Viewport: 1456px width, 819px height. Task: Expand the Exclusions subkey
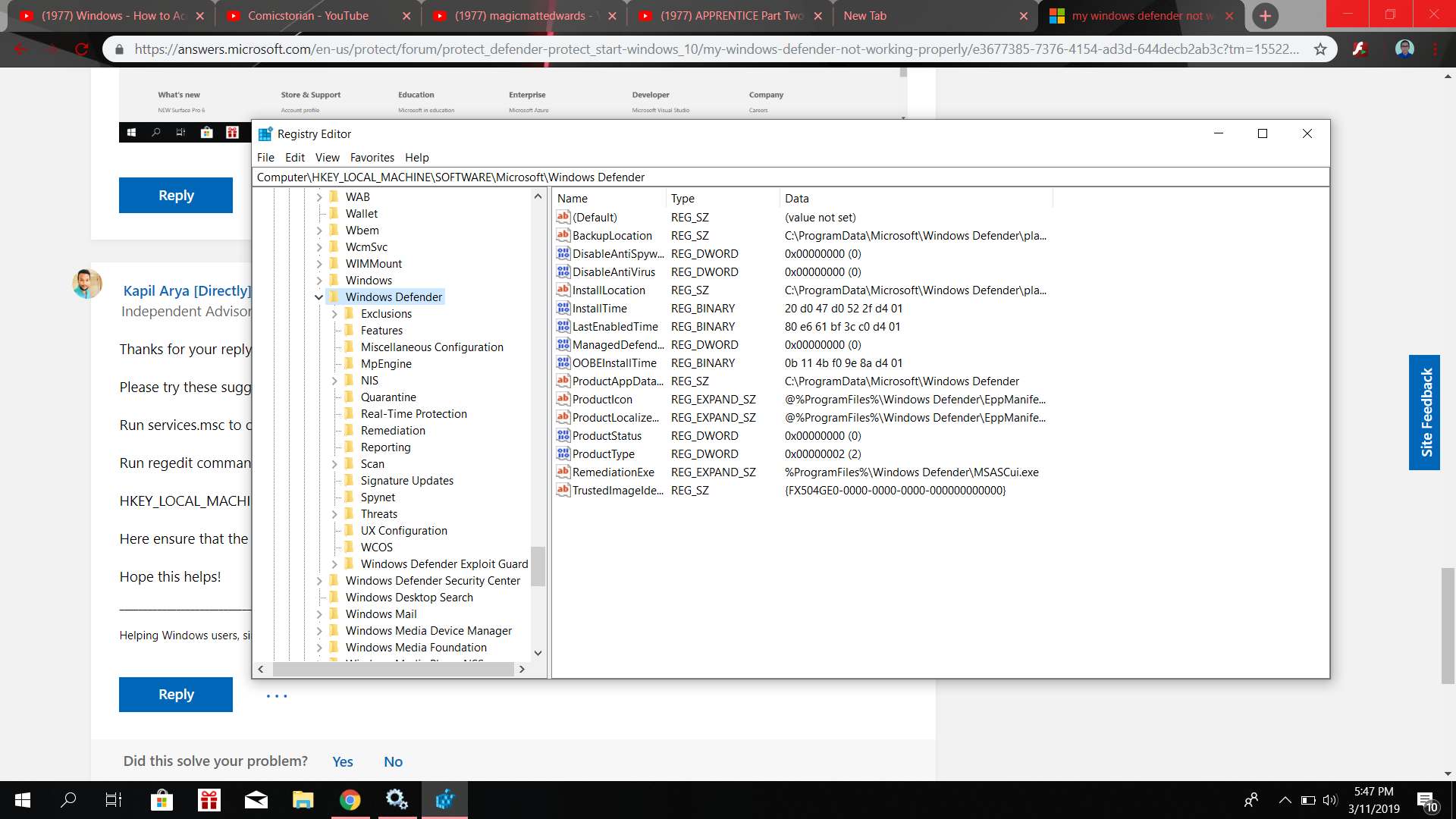tap(334, 314)
